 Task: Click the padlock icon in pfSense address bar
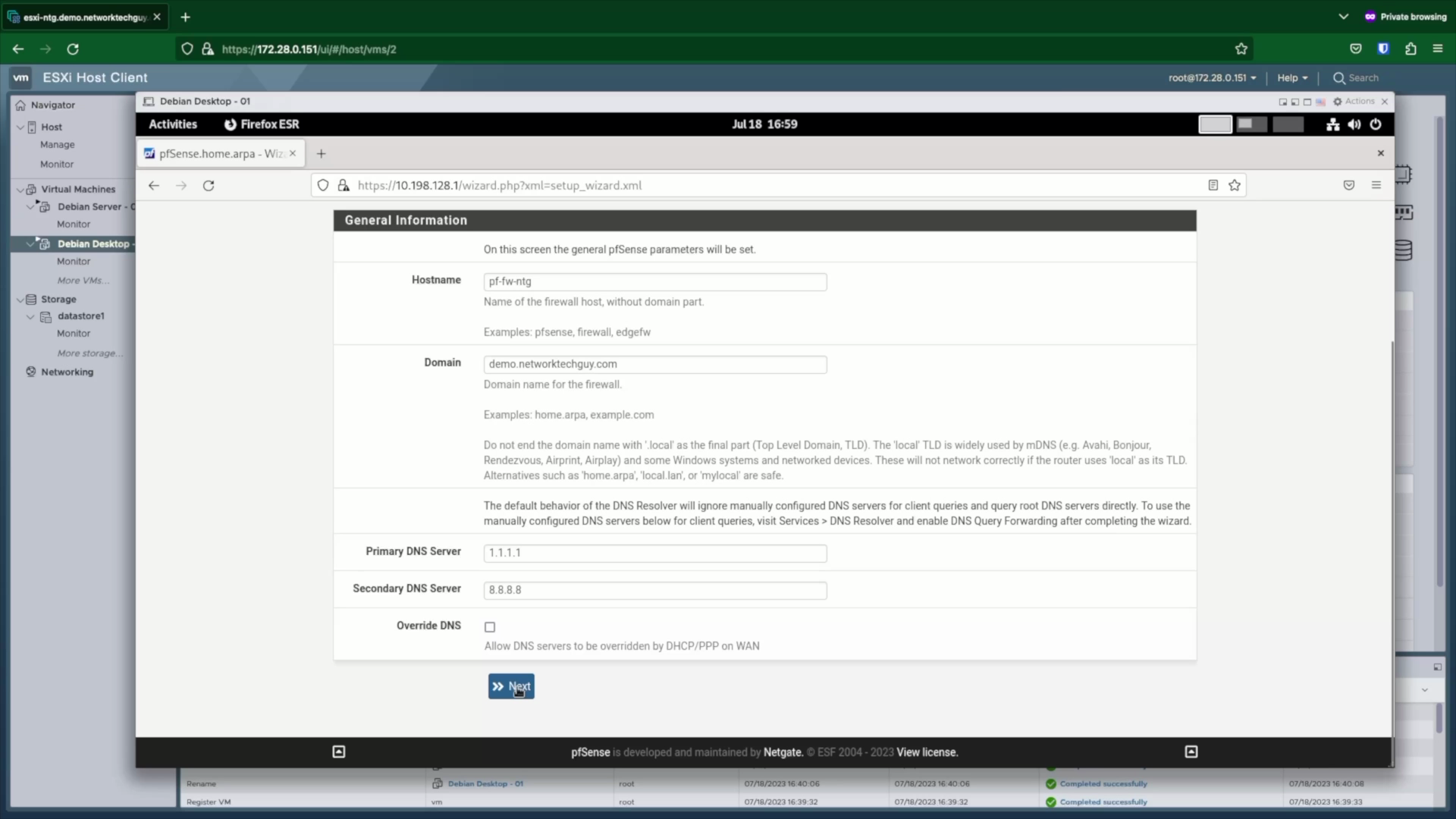click(344, 185)
